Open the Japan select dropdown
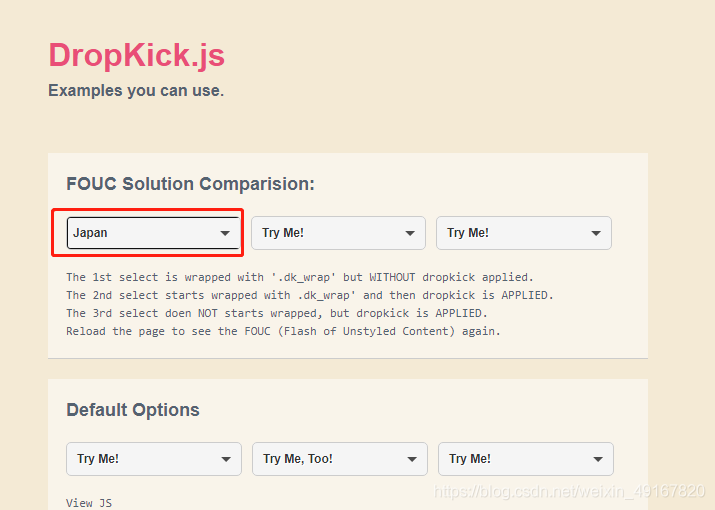The height and width of the screenshot is (510, 715). 153,233
